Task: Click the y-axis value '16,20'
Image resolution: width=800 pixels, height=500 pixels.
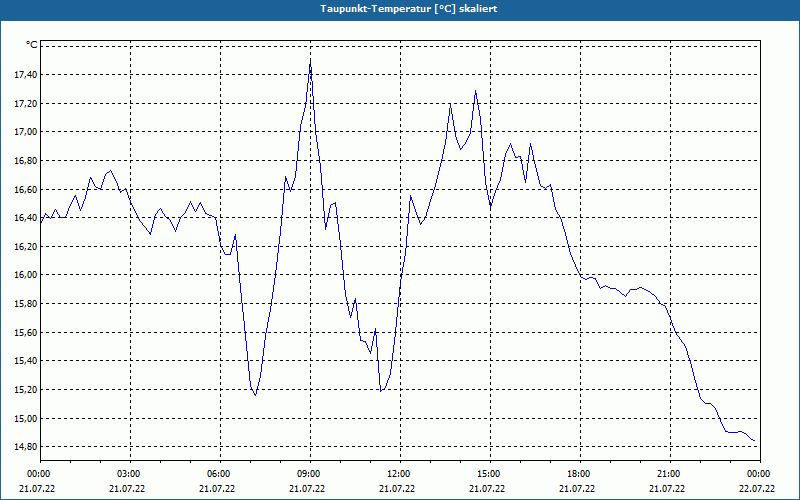Action: (x=27, y=246)
